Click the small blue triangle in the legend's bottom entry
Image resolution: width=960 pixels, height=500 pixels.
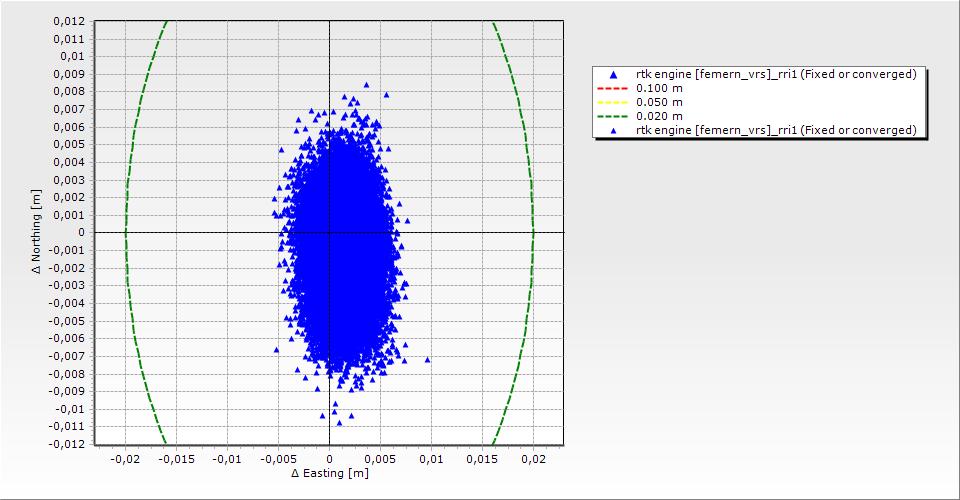[614, 131]
